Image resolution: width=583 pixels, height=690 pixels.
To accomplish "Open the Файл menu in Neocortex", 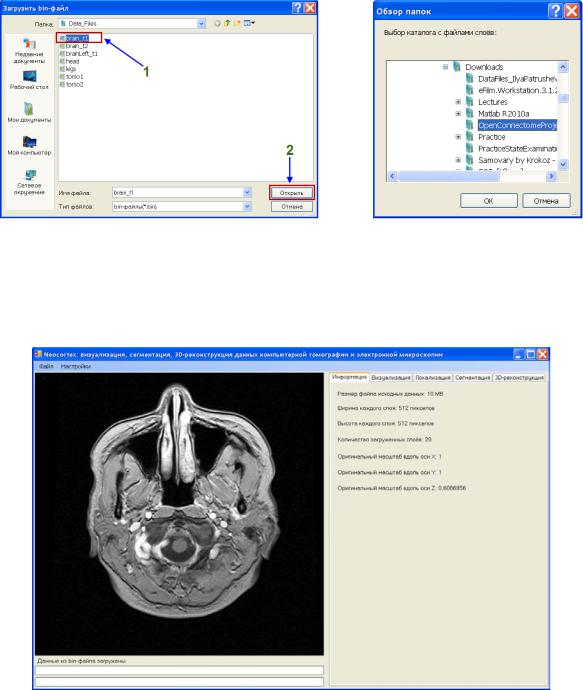I will [x=46, y=366].
